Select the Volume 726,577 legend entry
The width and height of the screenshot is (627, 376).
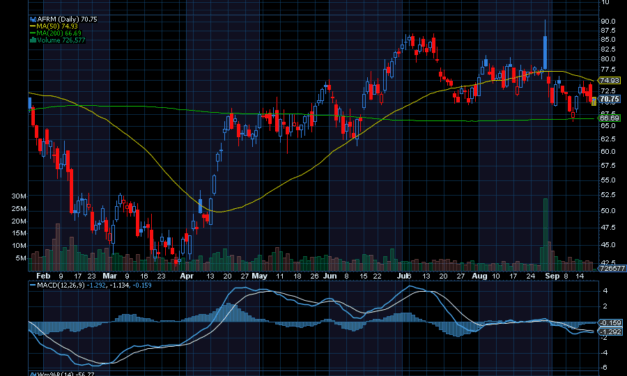(x=61, y=40)
